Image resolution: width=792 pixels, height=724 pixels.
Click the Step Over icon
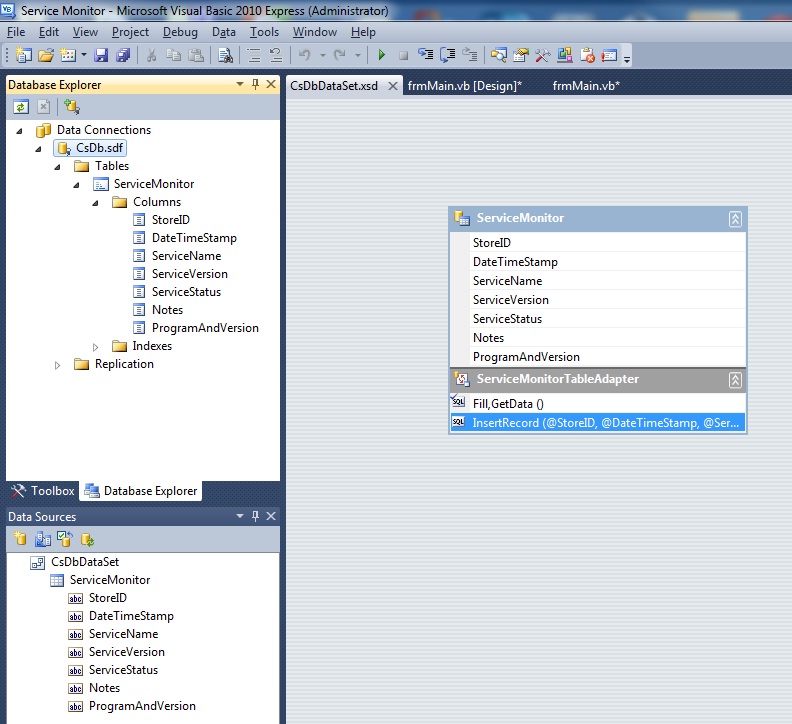(x=448, y=55)
